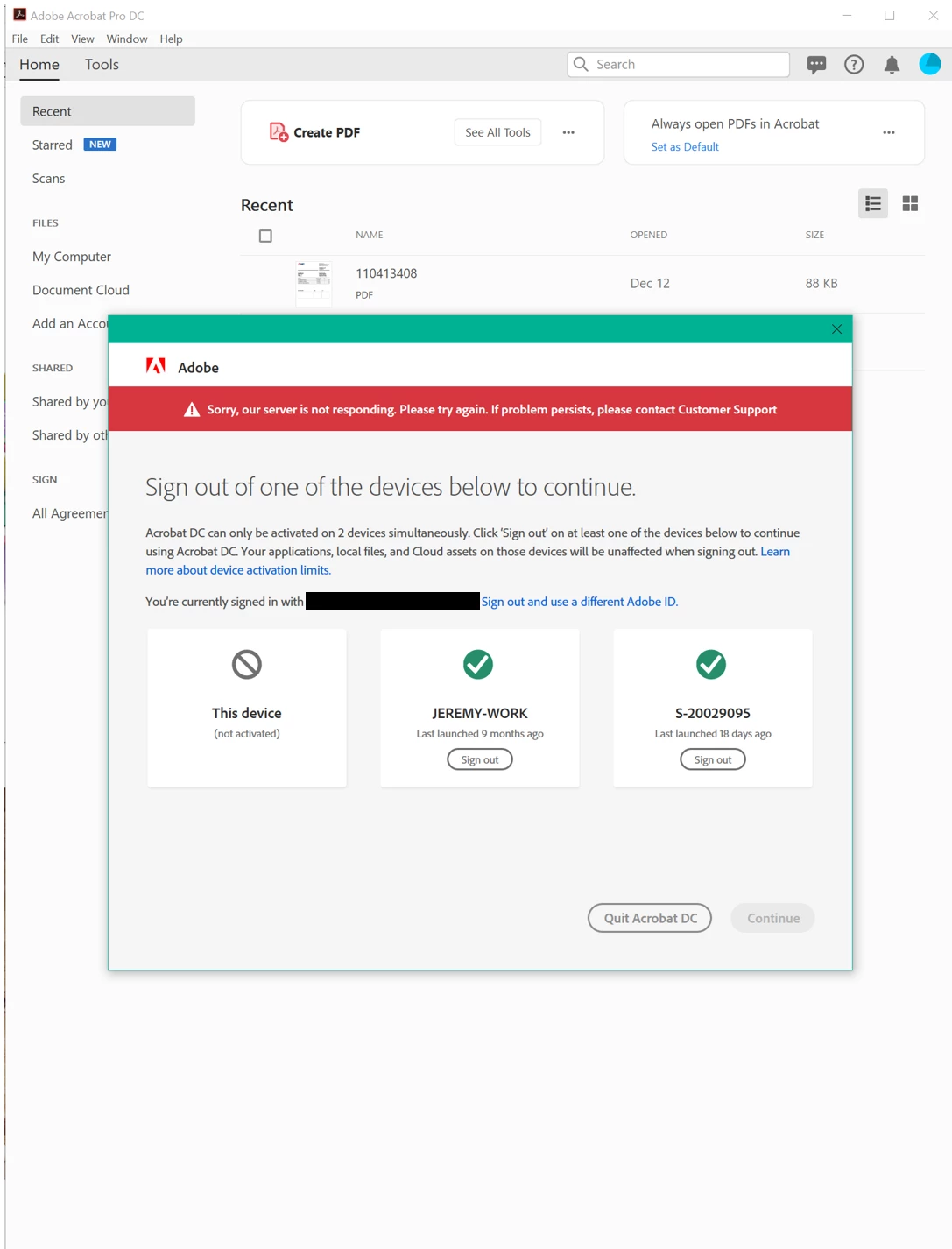
Task: Switch Recent files to list view
Action: (873, 203)
